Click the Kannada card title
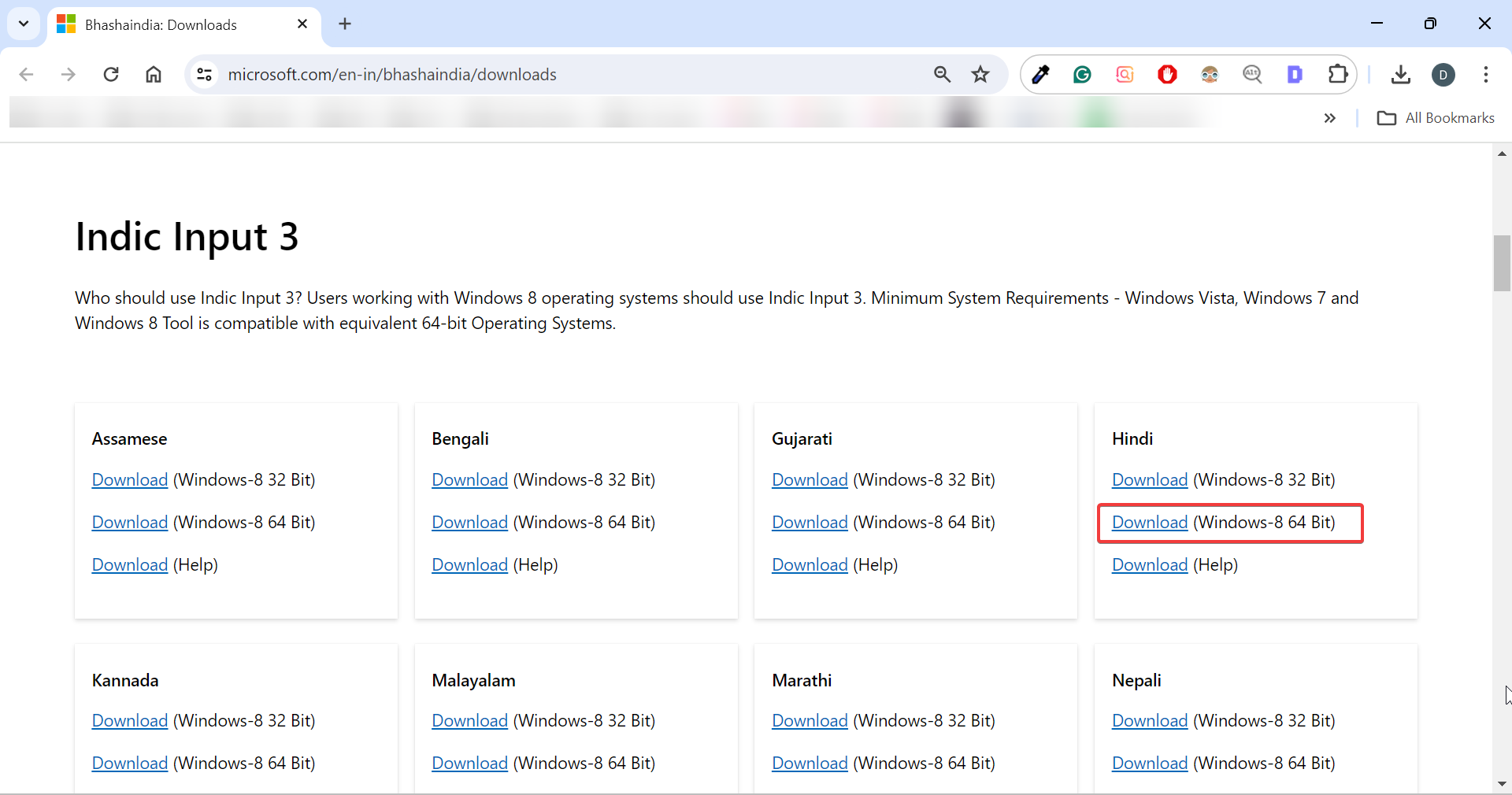This screenshot has height=795, width=1512. (125, 681)
